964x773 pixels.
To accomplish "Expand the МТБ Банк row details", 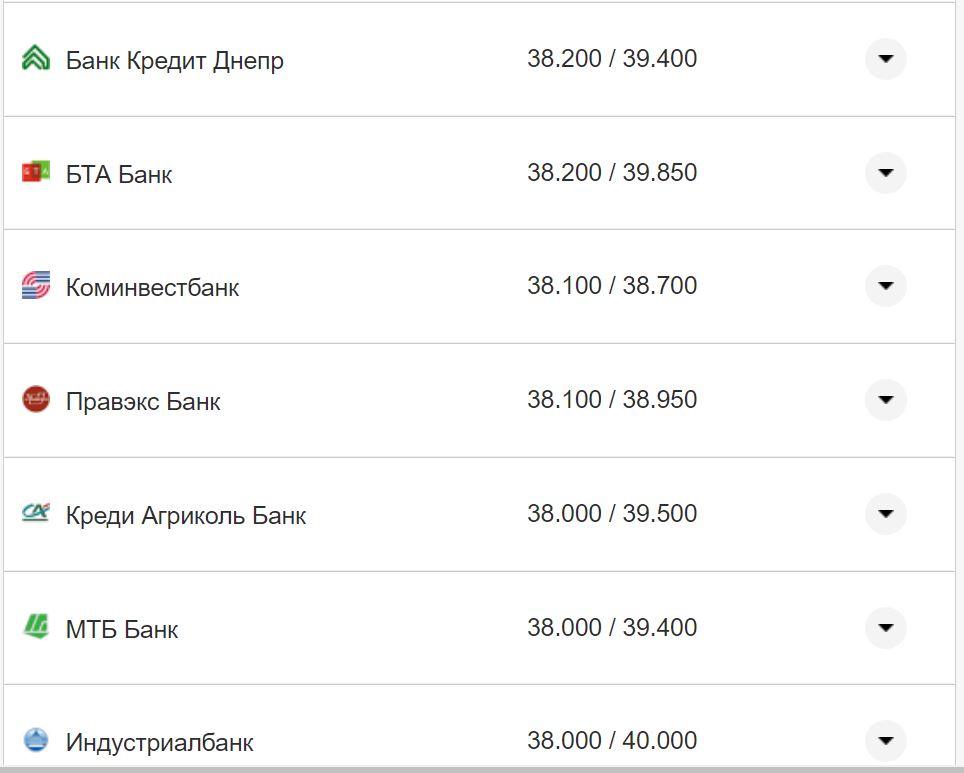I will point(885,628).
